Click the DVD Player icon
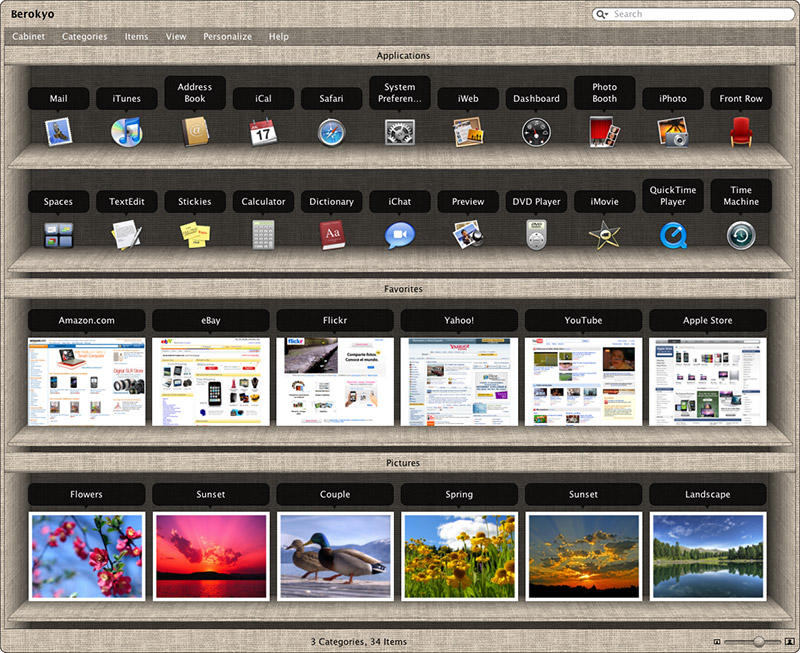Viewport: 800px width, 653px height. coord(536,235)
